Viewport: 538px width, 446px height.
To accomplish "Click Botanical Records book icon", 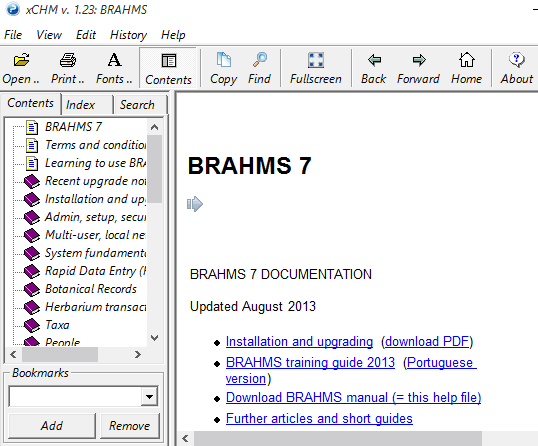I will [x=32, y=289].
